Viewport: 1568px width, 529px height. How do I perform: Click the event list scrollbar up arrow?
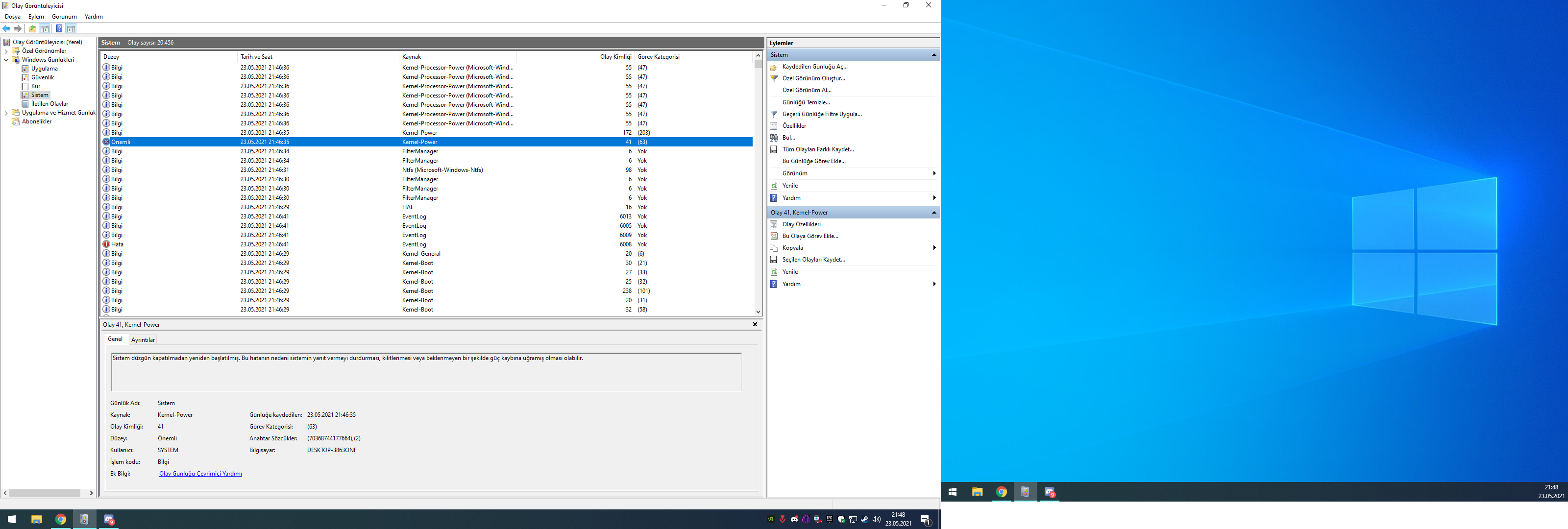click(x=758, y=55)
